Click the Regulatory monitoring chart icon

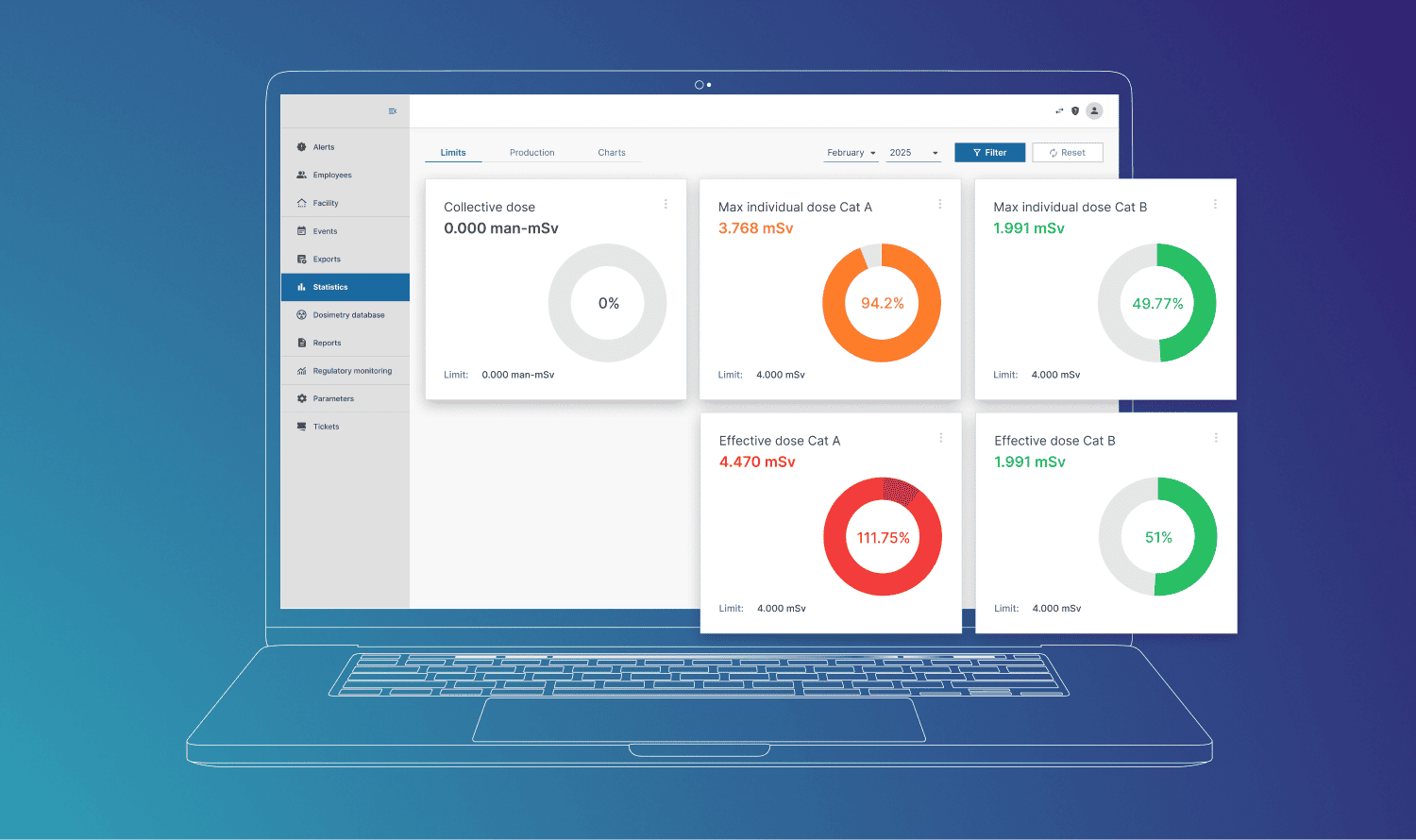click(x=301, y=371)
